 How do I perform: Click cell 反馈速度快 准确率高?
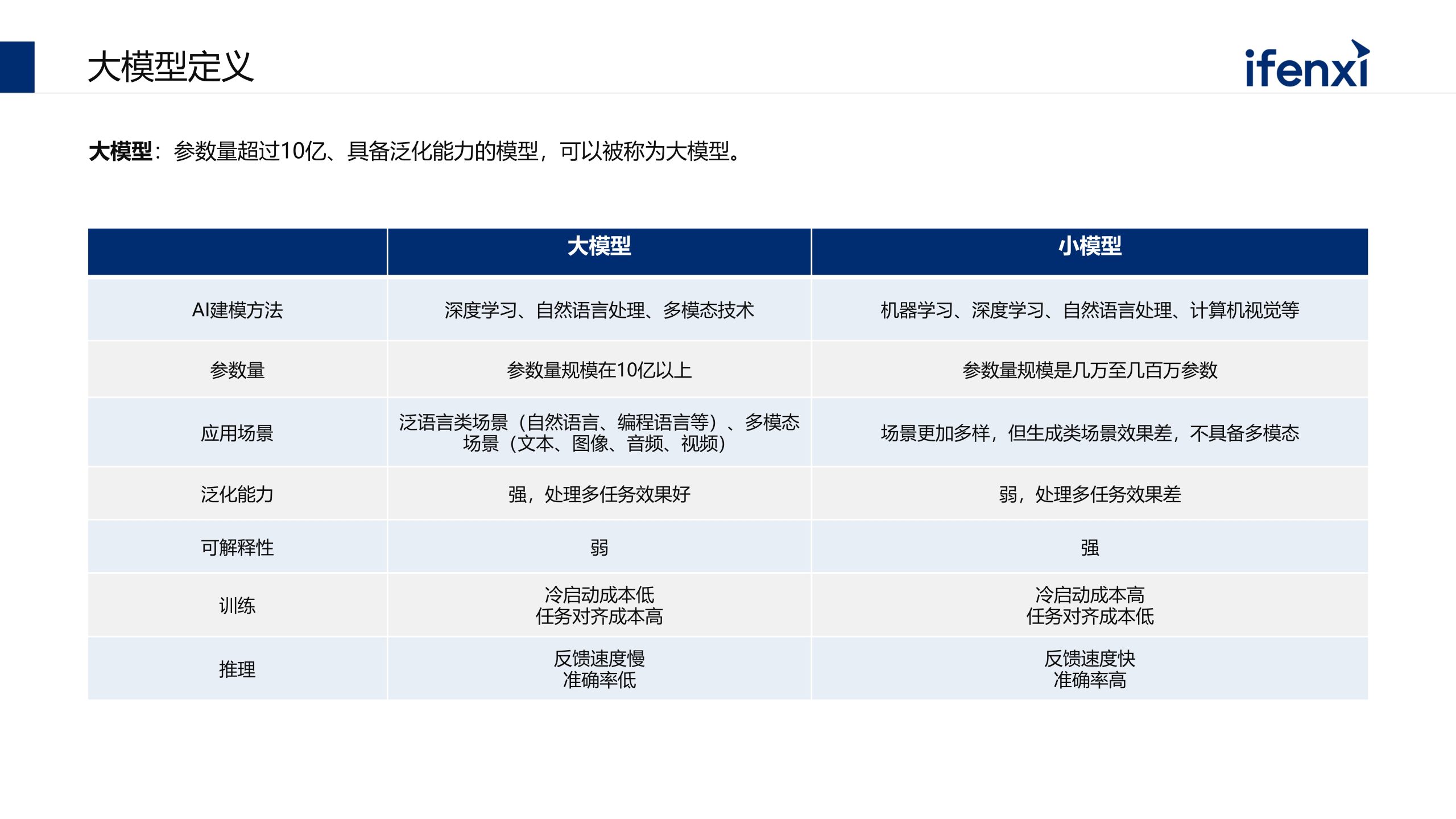[x=1090, y=669]
